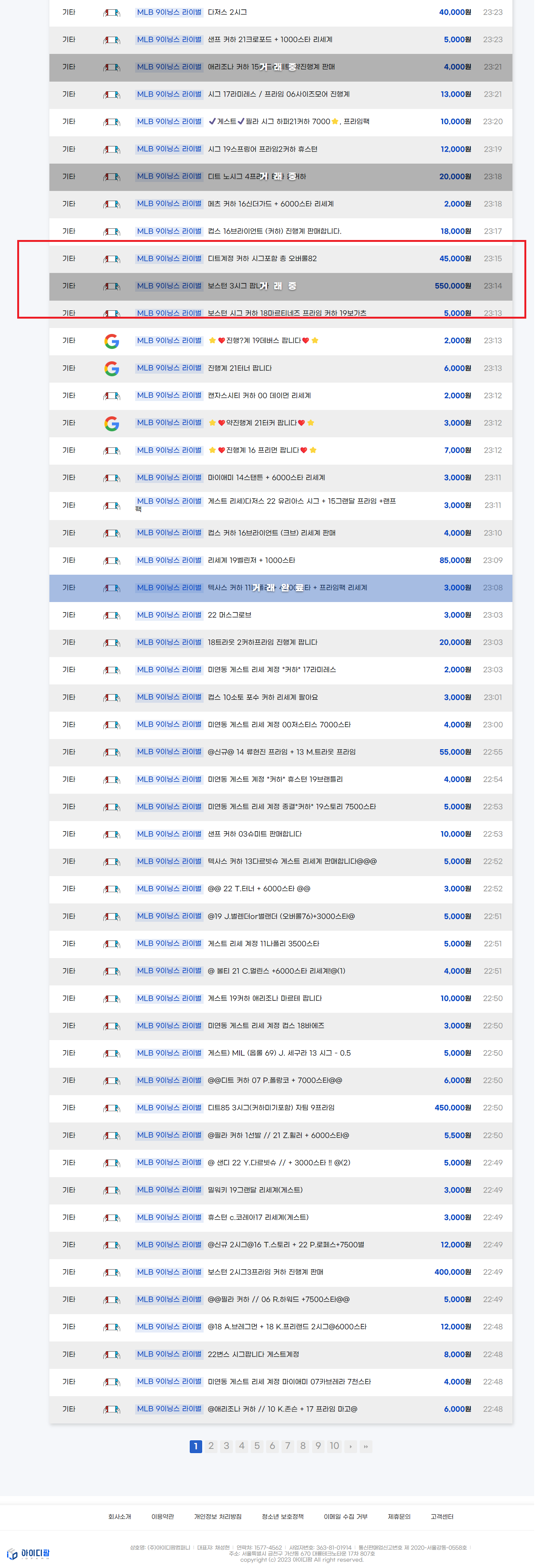Open page 2 of the listings

coord(211,1446)
